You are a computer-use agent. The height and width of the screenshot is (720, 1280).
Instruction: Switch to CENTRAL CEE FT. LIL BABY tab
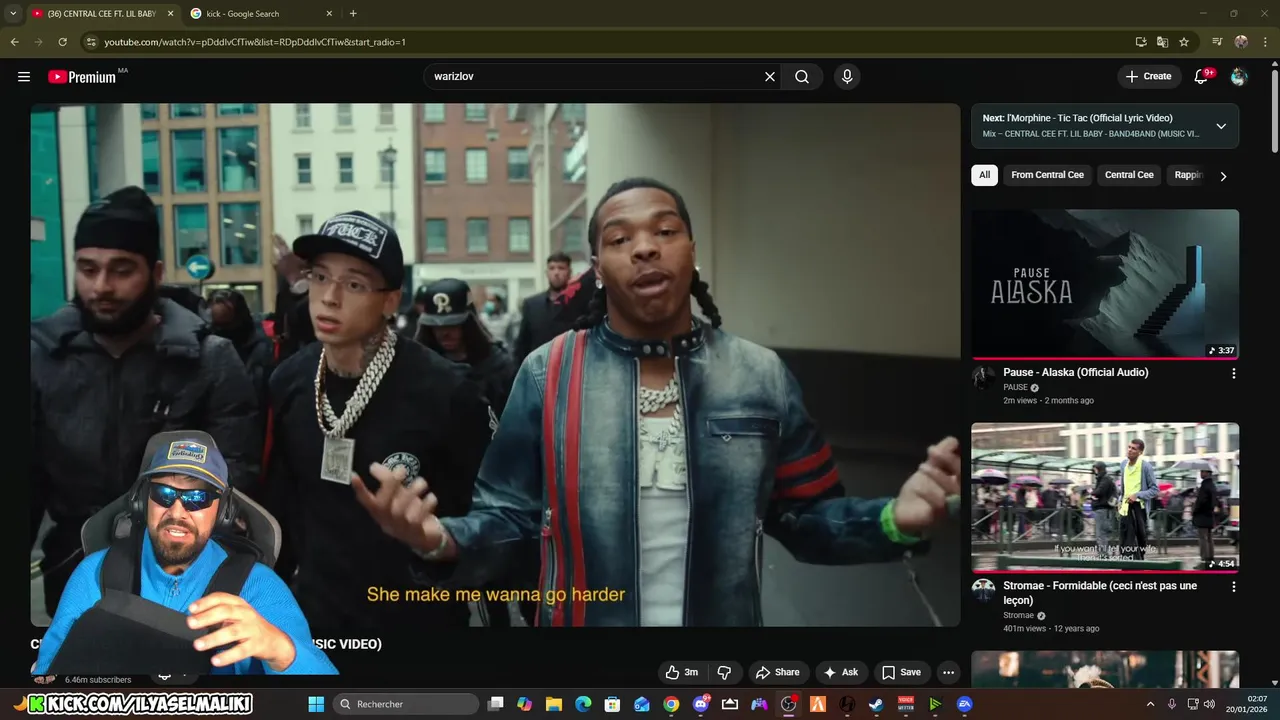(101, 13)
